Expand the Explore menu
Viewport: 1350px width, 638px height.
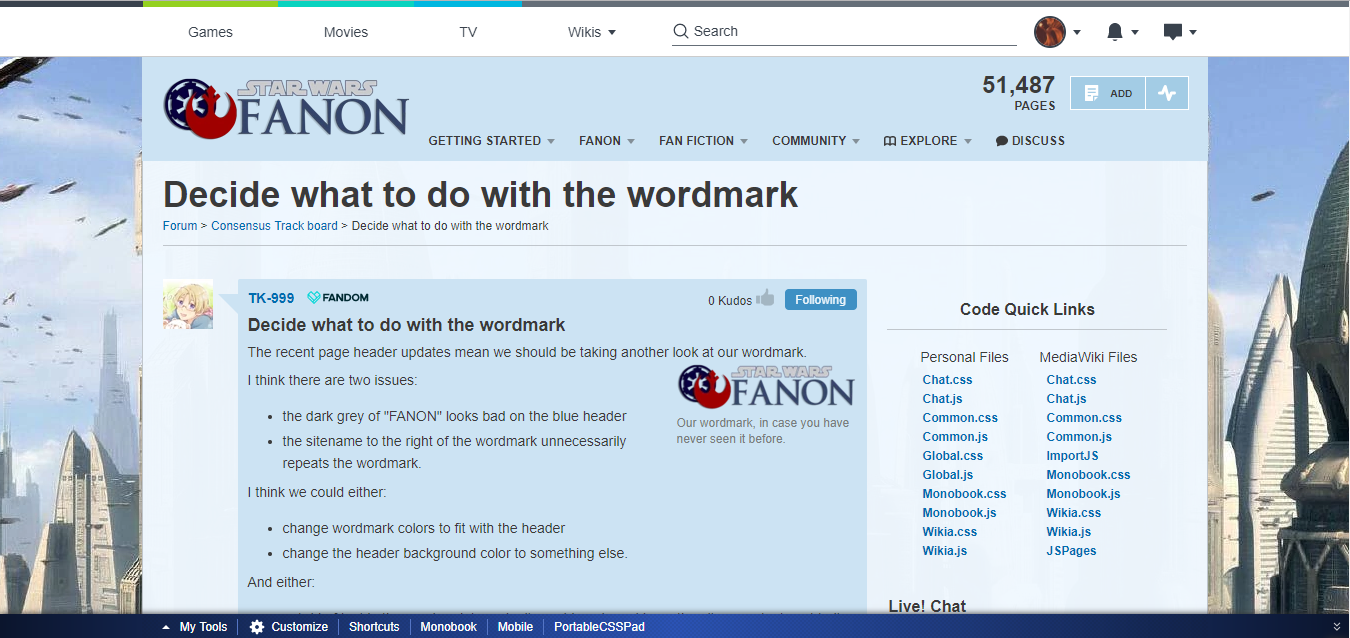tap(928, 141)
